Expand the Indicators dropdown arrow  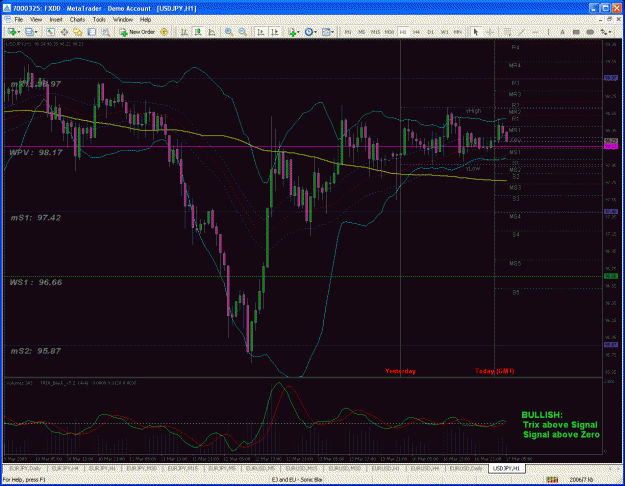[299, 32]
